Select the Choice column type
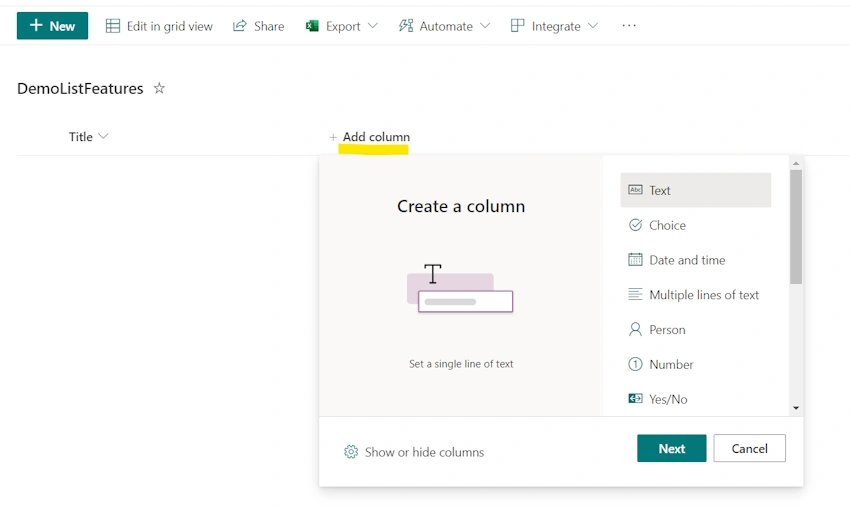 pyautogui.click(x=696, y=225)
